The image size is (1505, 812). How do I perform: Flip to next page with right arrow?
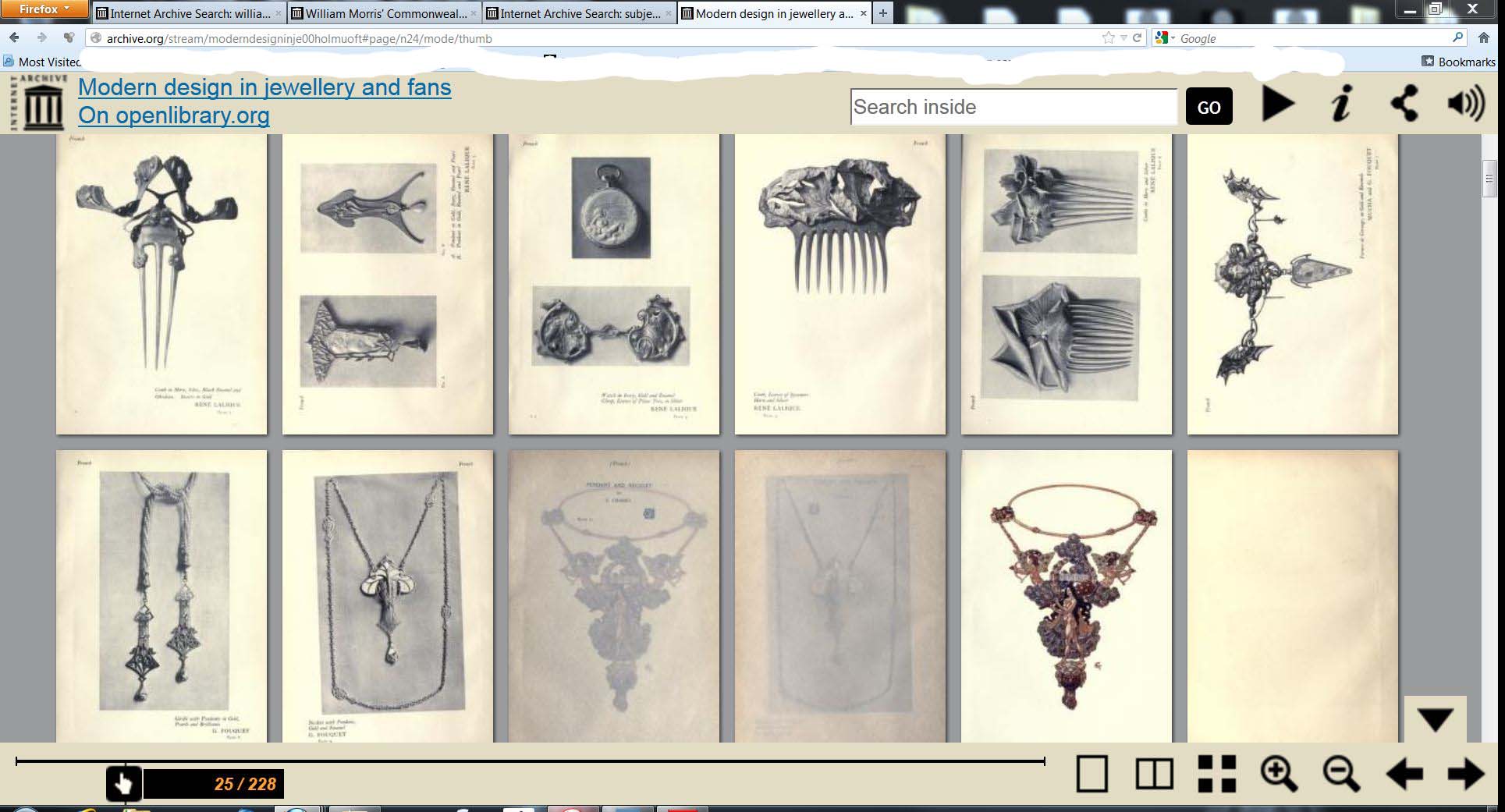tap(1466, 775)
